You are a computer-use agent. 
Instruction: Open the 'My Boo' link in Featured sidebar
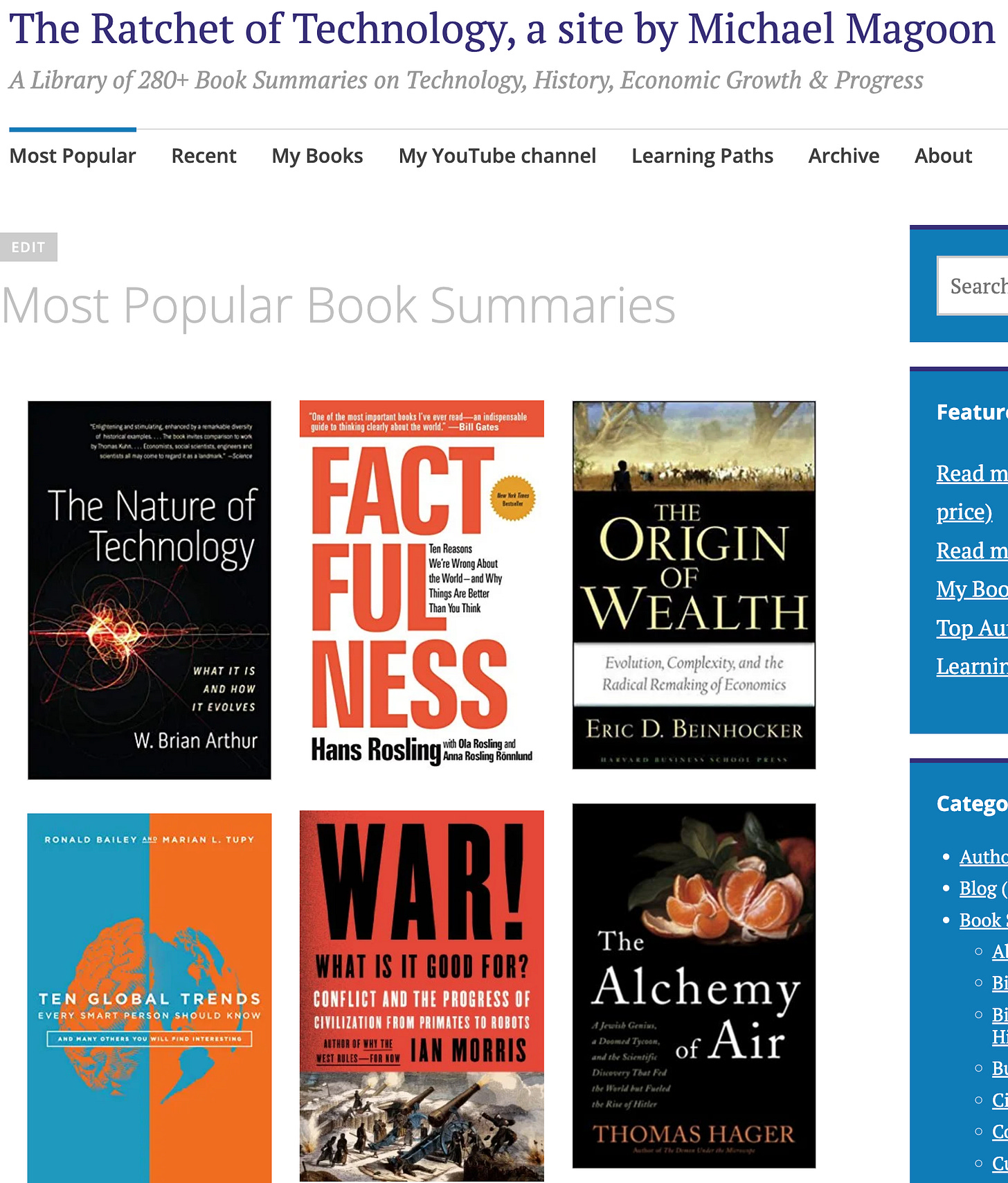972,589
